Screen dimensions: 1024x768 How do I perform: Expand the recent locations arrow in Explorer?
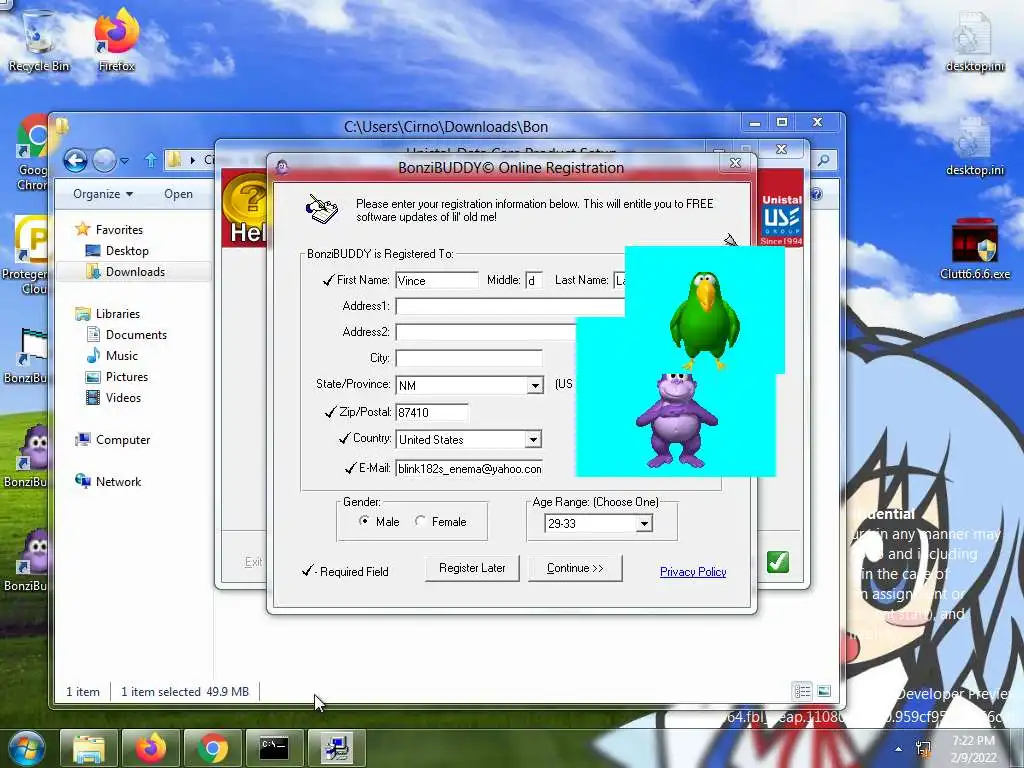(124, 160)
